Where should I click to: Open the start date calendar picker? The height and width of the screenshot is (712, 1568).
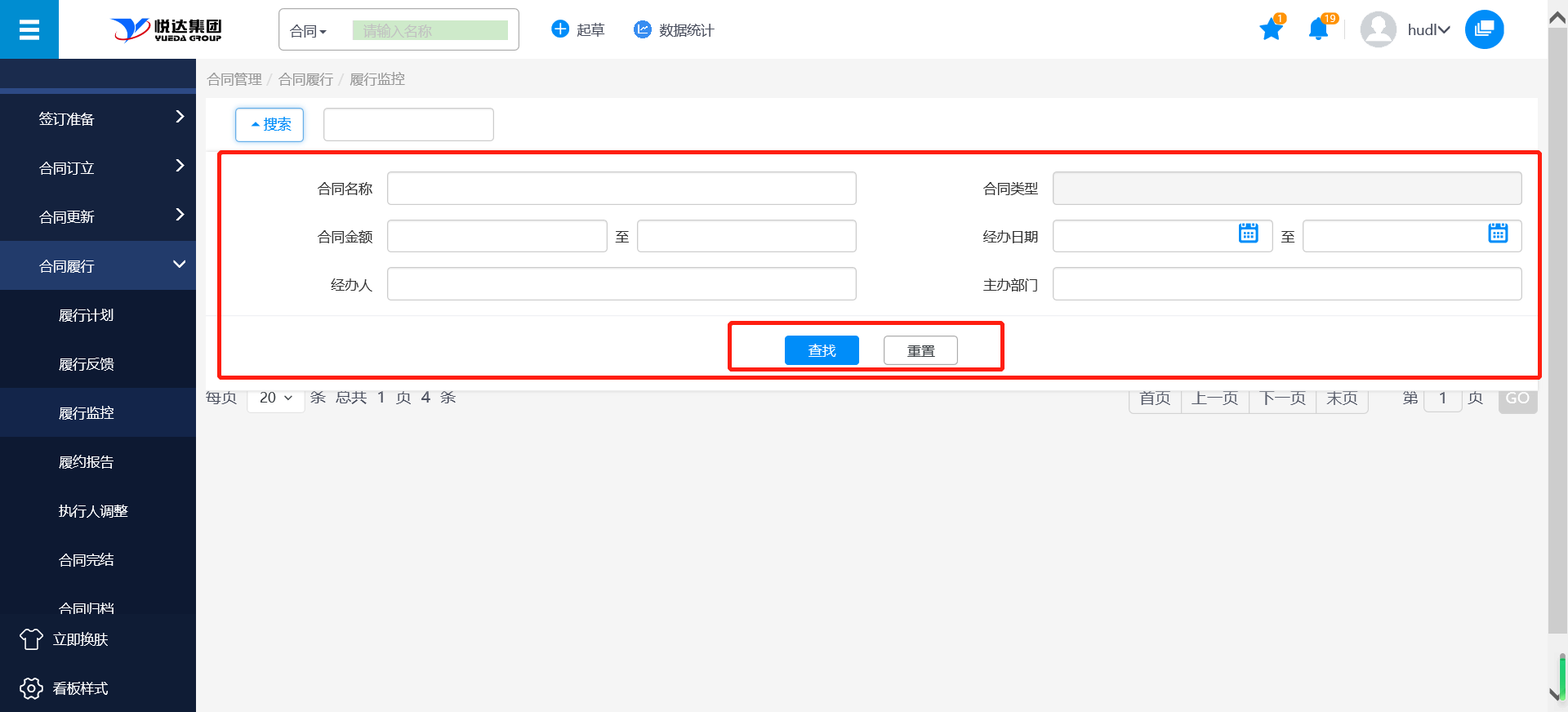pos(1248,234)
